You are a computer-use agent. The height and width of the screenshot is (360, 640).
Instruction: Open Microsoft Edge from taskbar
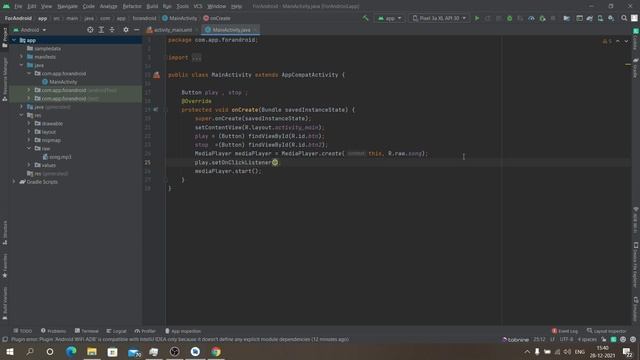click(71, 352)
